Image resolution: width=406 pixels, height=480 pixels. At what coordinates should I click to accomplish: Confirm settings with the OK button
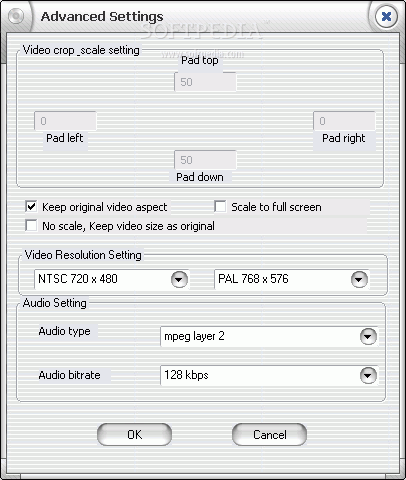(x=135, y=435)
